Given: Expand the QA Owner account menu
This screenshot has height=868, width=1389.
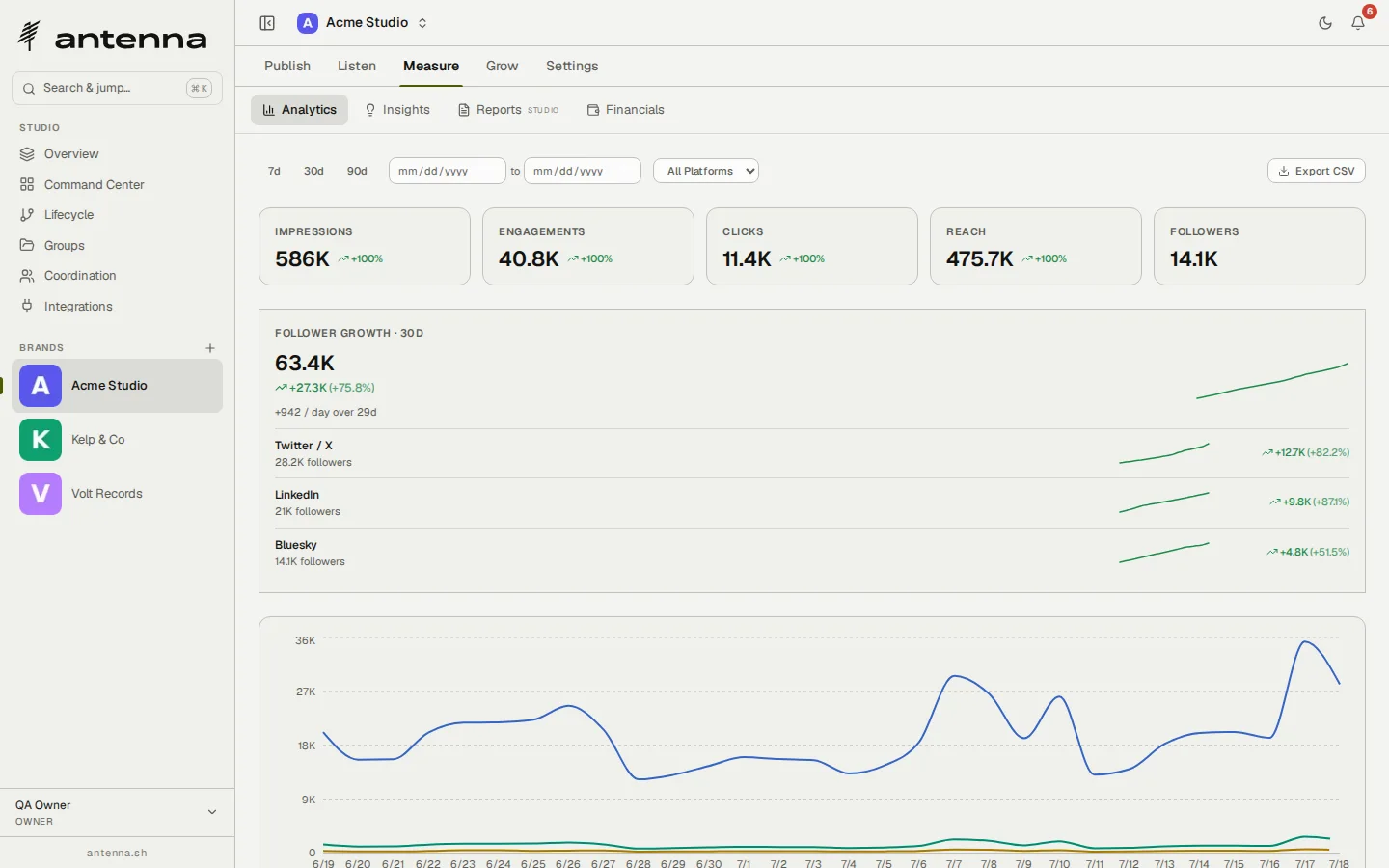Looking at the screenshot, I should (x=117, y=812).
